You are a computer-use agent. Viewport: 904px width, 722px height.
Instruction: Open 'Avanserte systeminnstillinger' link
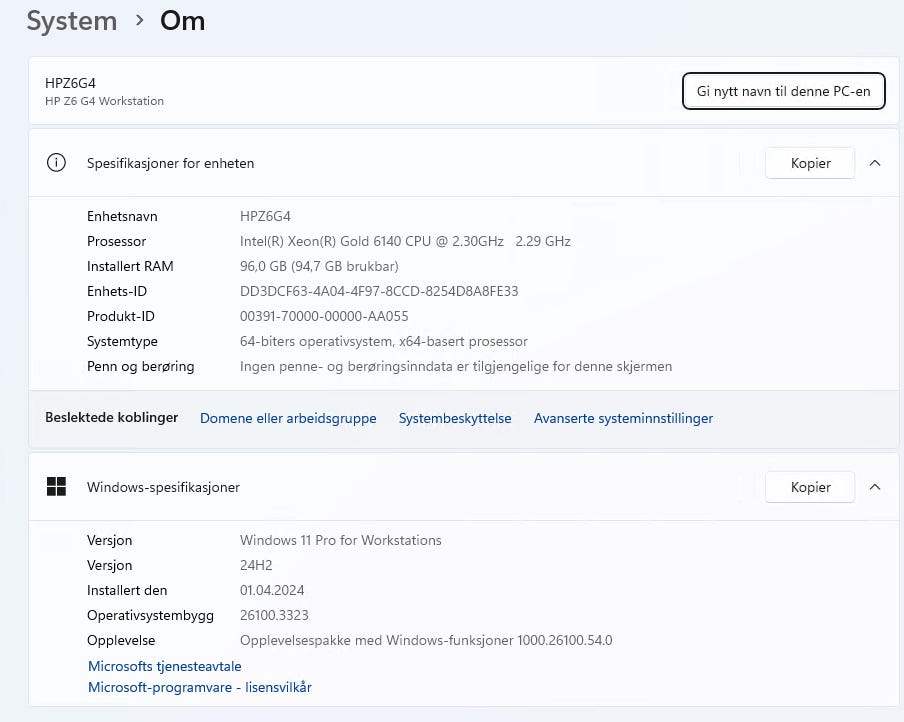coord(623,418)
